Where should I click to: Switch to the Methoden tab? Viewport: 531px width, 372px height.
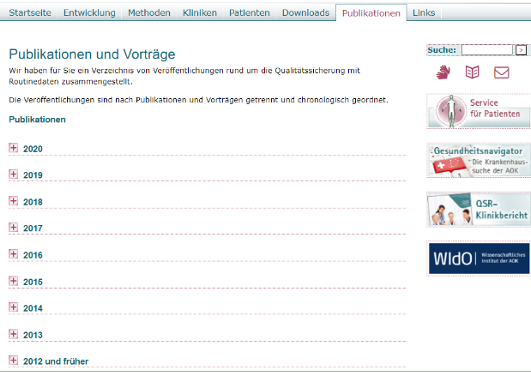point(149,13)
